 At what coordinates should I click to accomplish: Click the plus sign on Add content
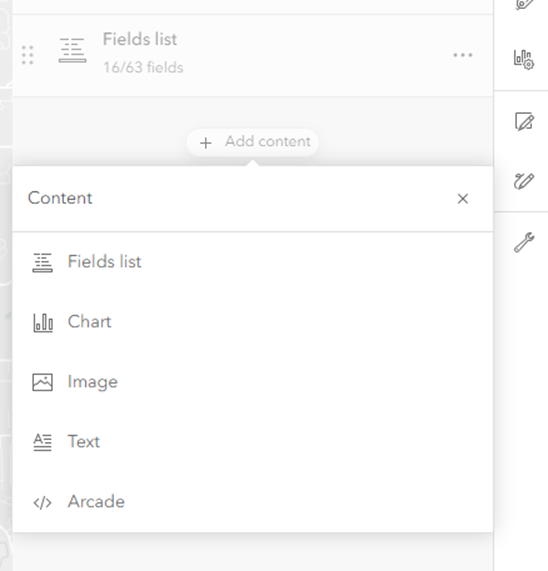coord(206,143)
